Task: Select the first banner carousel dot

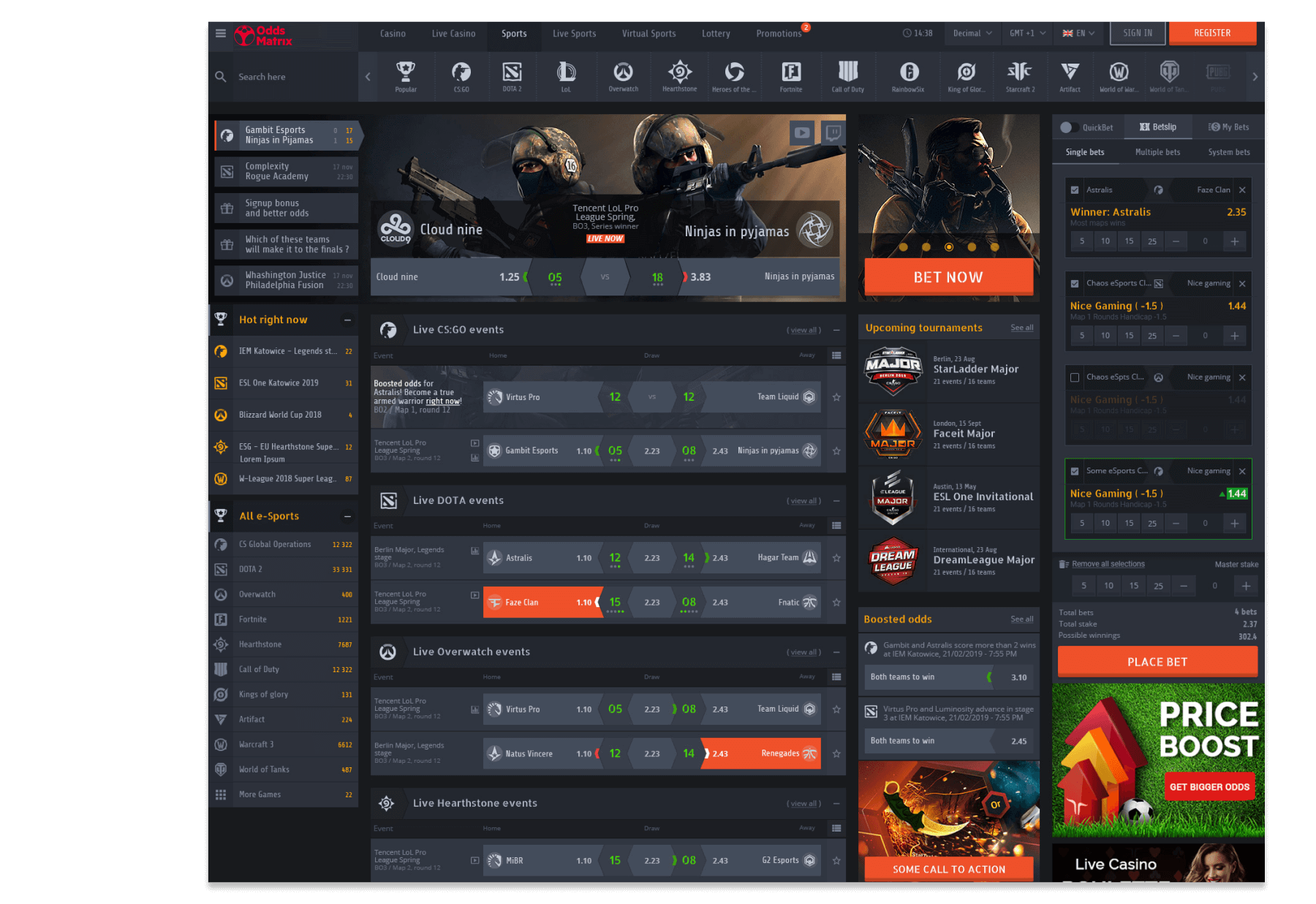Action: (x=904, y=247)
